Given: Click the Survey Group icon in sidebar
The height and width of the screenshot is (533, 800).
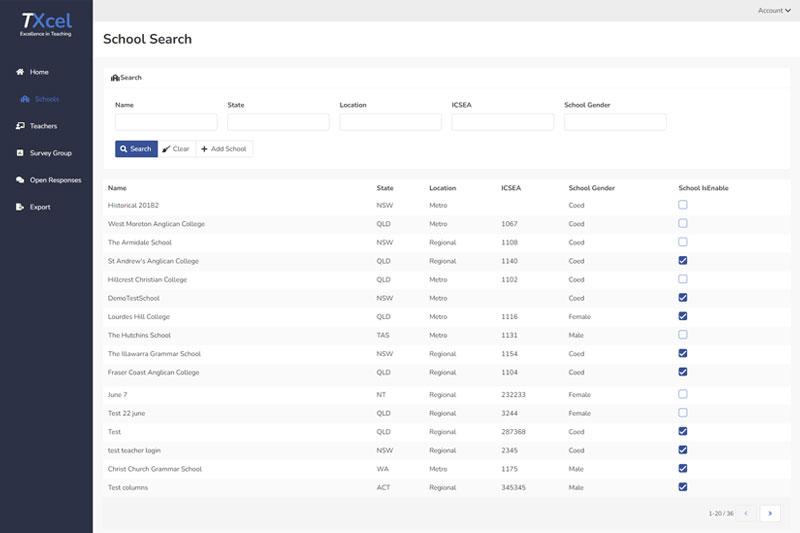Looking at the screenshot, I should pyautogui.click(x=20, y=153).
